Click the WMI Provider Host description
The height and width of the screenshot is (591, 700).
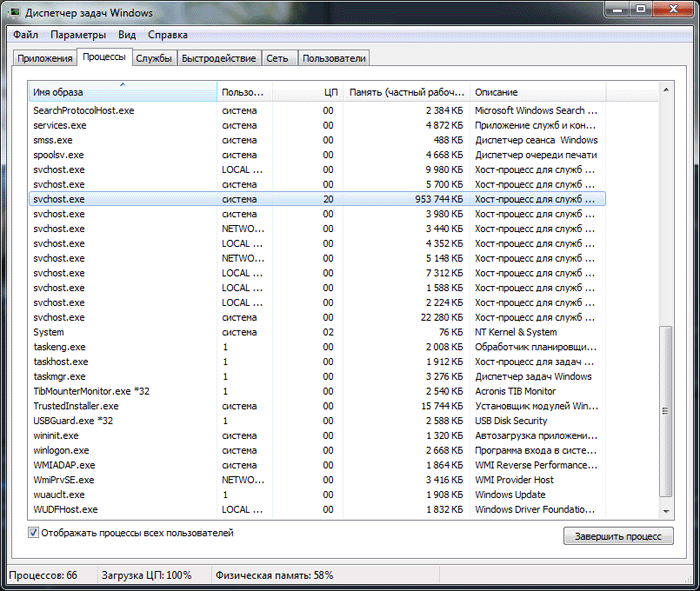514,479
